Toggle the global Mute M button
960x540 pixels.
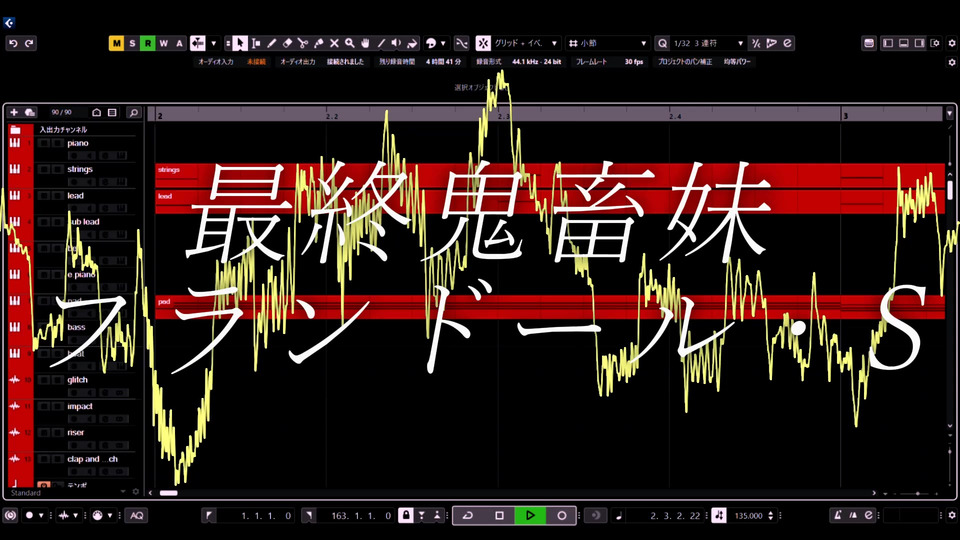tap(116, 43)
